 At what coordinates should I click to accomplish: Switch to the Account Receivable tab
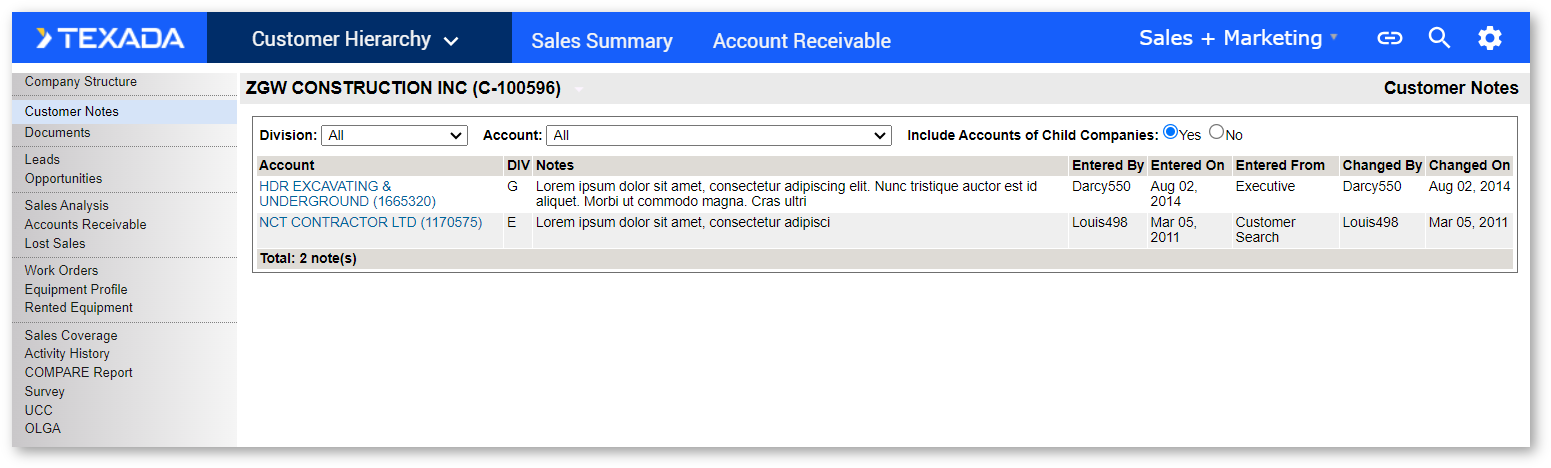(x=802, y=41)
